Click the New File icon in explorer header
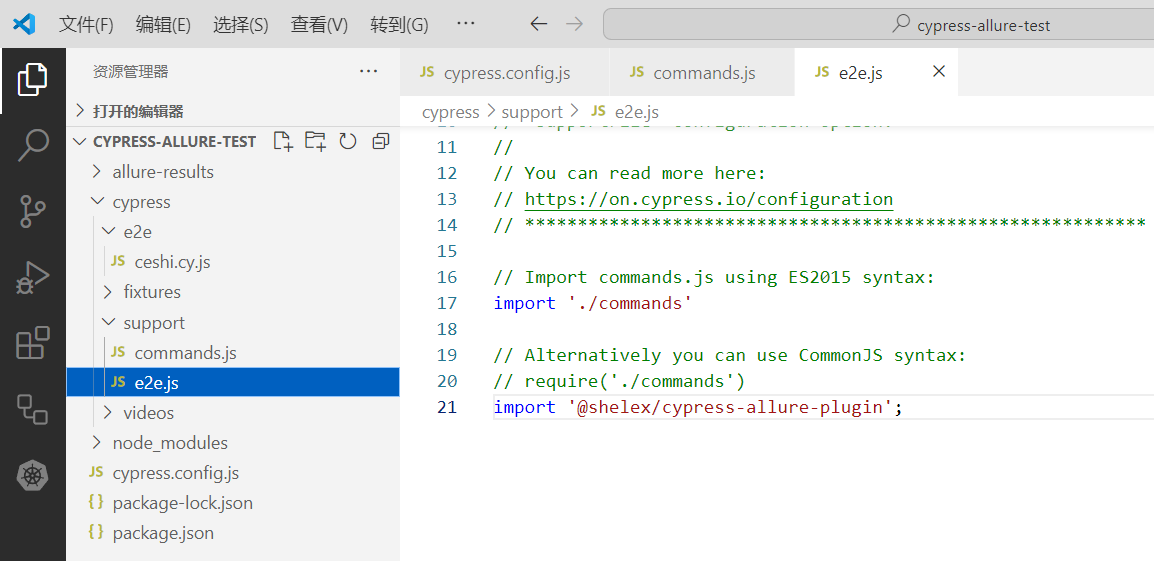Screen dimensions: 1154x561 [283, 141]
